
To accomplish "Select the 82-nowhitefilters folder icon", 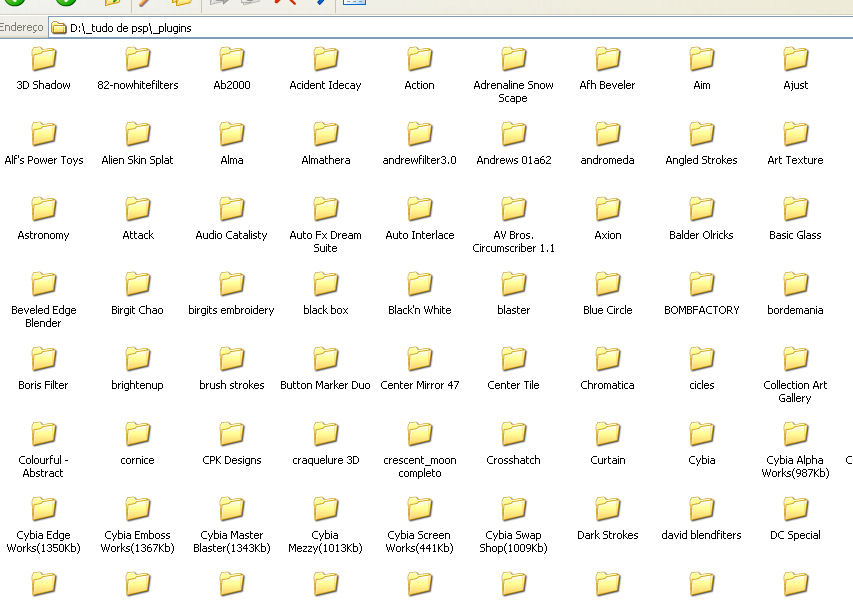I will (x=138, y=59).
